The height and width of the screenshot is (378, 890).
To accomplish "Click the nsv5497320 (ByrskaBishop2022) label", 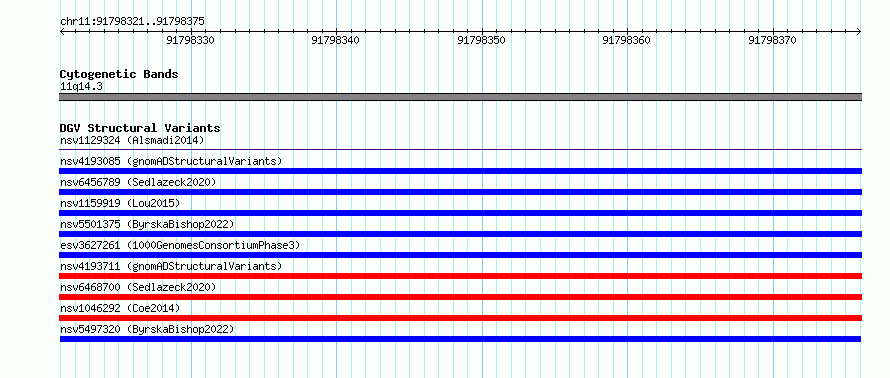I will pyautogui.click(x=147, y=329).
